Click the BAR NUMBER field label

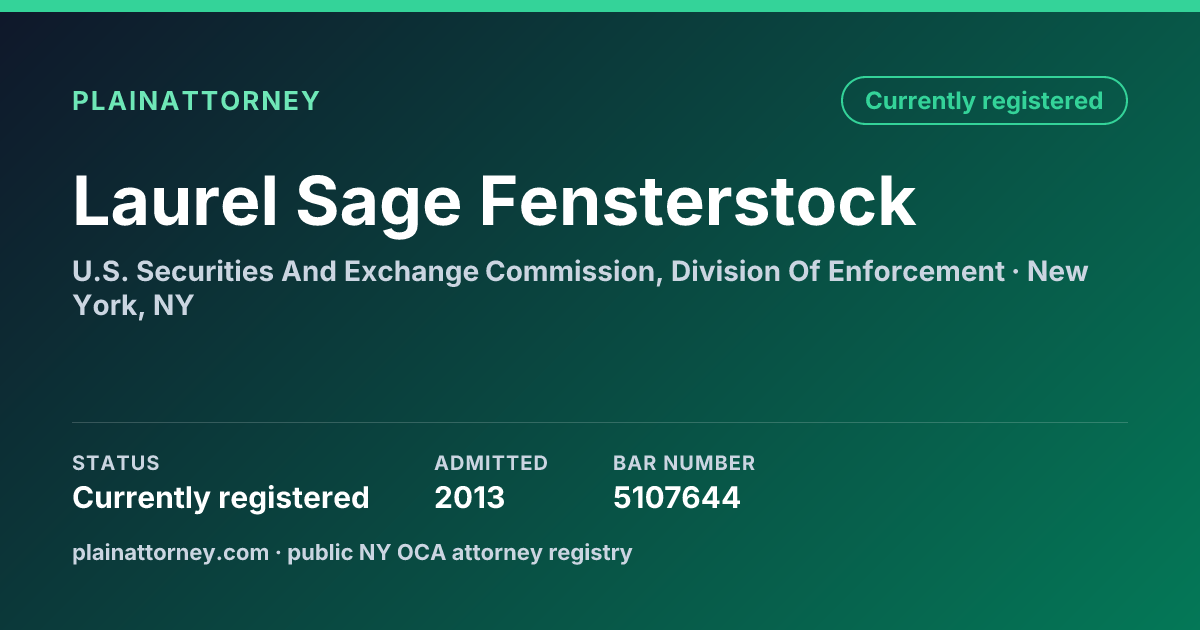(684, 463)
